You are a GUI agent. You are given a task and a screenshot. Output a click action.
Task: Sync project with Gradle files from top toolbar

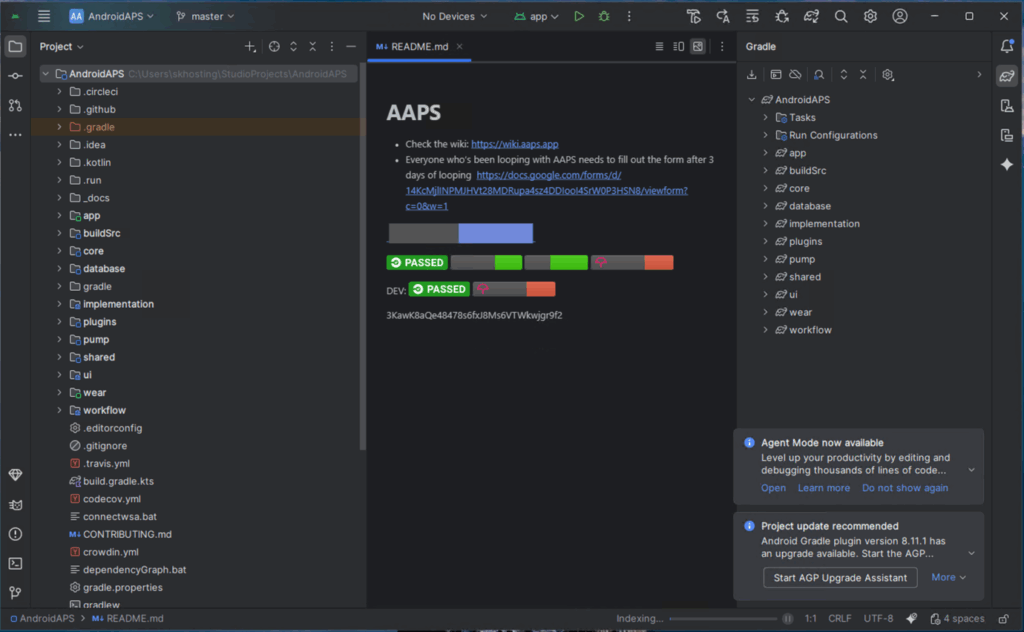click(x=812, y=16)
